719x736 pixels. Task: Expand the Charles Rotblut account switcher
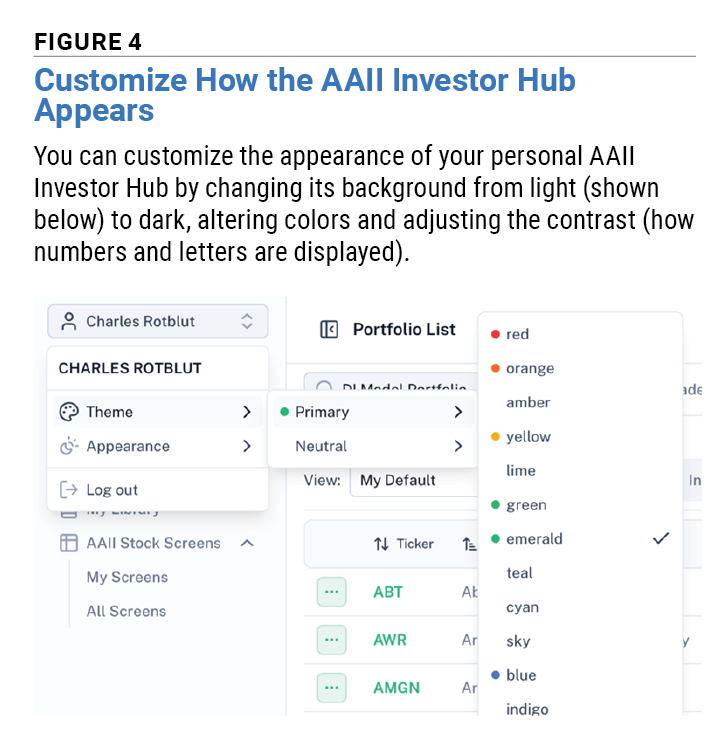158,322
